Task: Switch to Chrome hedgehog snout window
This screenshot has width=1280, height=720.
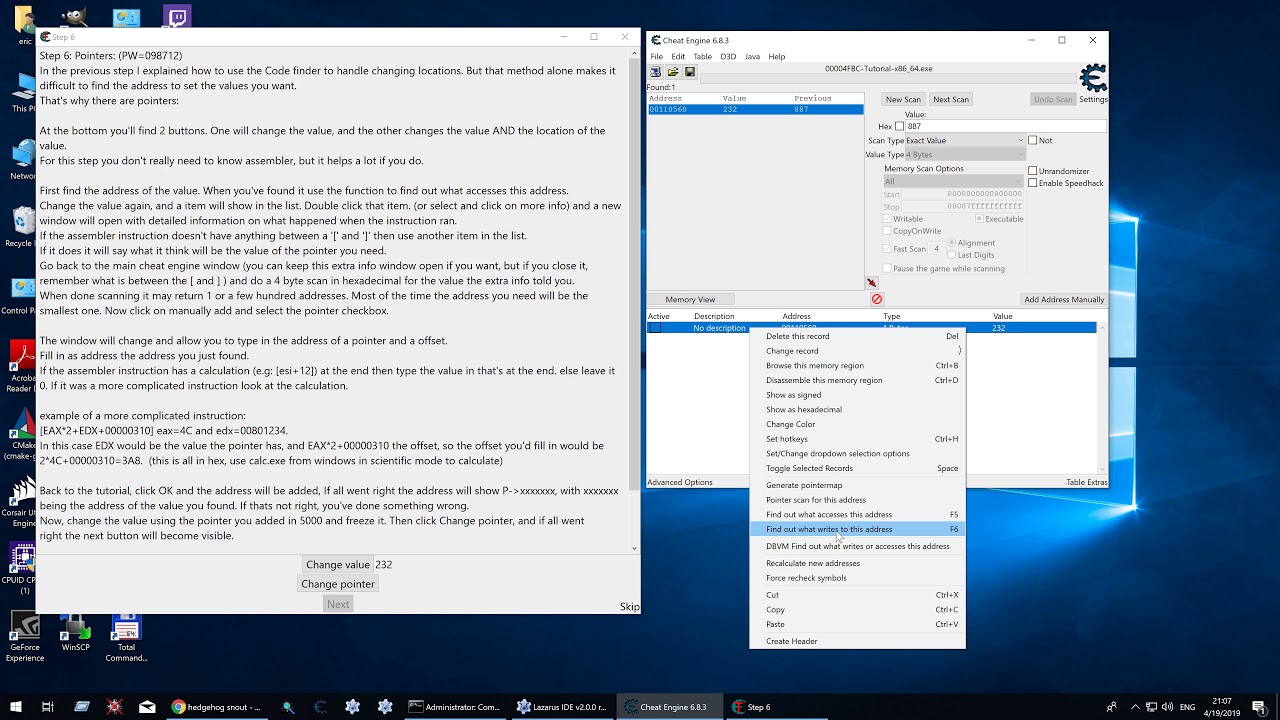Action: (217, 707)
